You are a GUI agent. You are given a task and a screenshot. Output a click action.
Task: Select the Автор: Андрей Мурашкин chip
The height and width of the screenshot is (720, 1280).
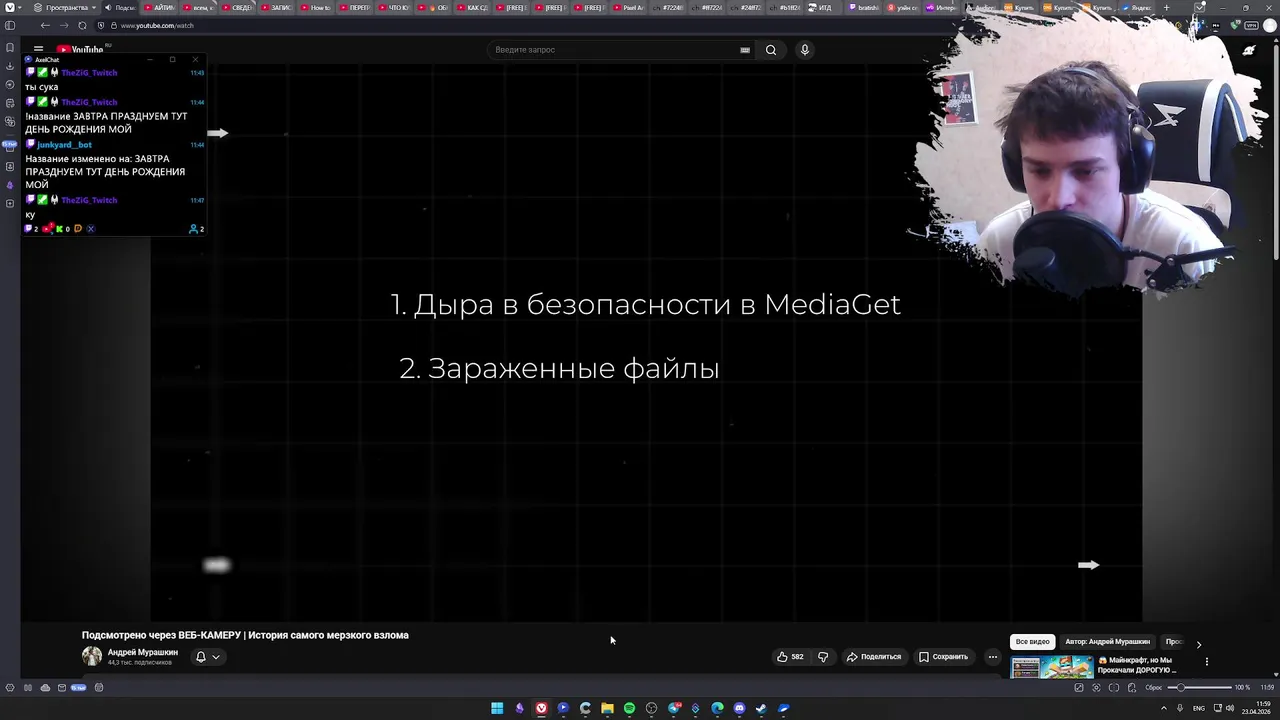[1107, 642]
